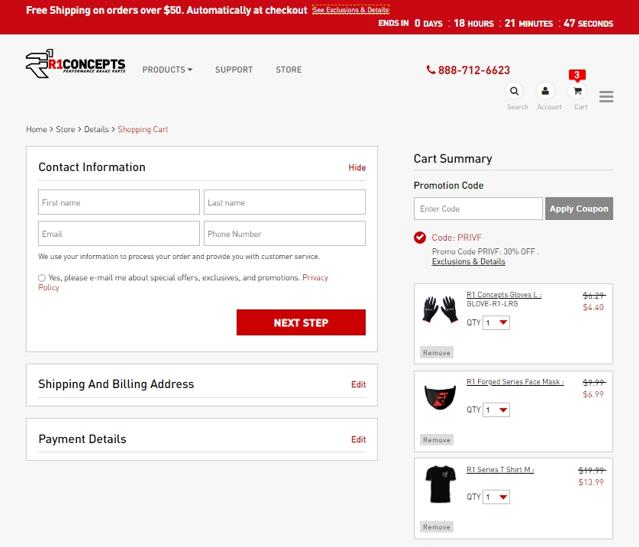Open See Exclusions & Details banner link
The height and width of the screenshot is (547, 639).
[350, 10]
